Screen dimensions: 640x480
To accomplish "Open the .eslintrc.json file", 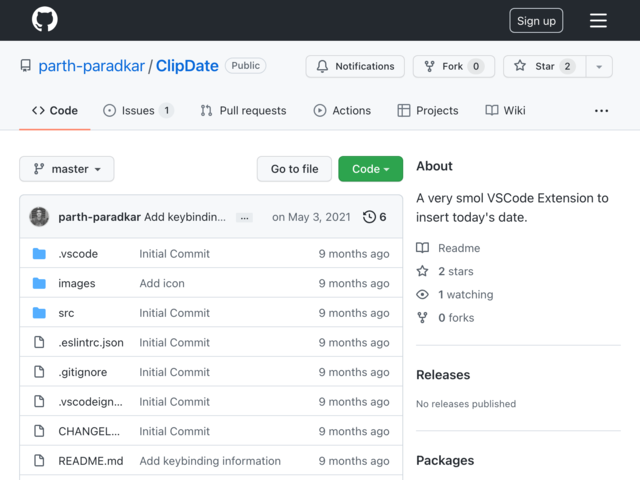I will tap(91, 342).
